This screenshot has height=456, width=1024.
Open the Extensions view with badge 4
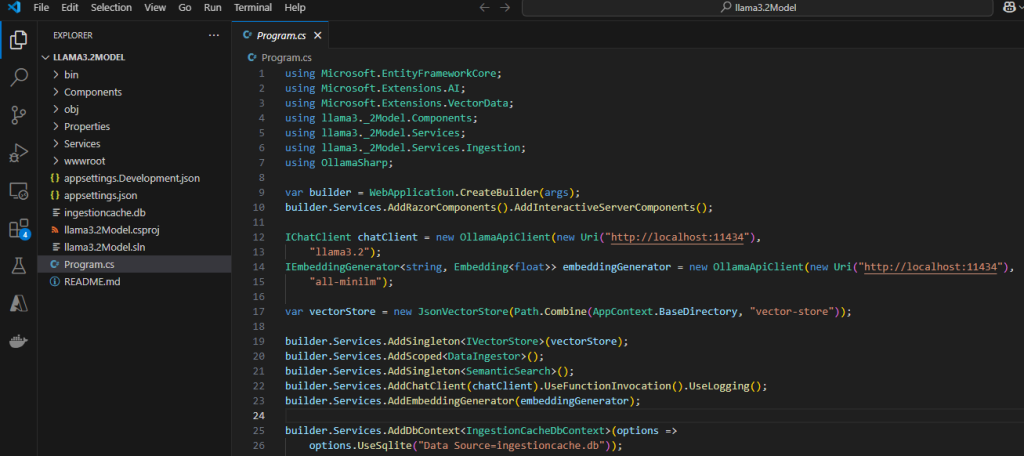click(18, 229)
